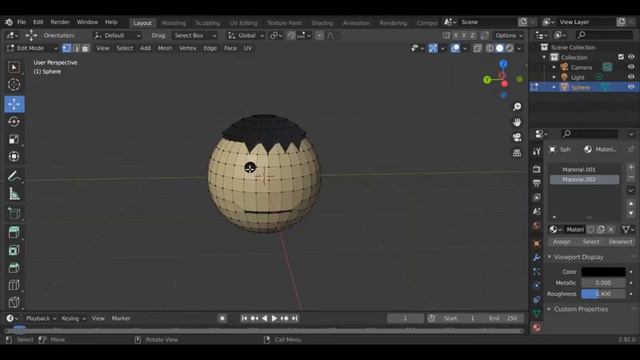Expand the Custom Properties panel
The image size is (640, 360).
(x=549, y=309)
